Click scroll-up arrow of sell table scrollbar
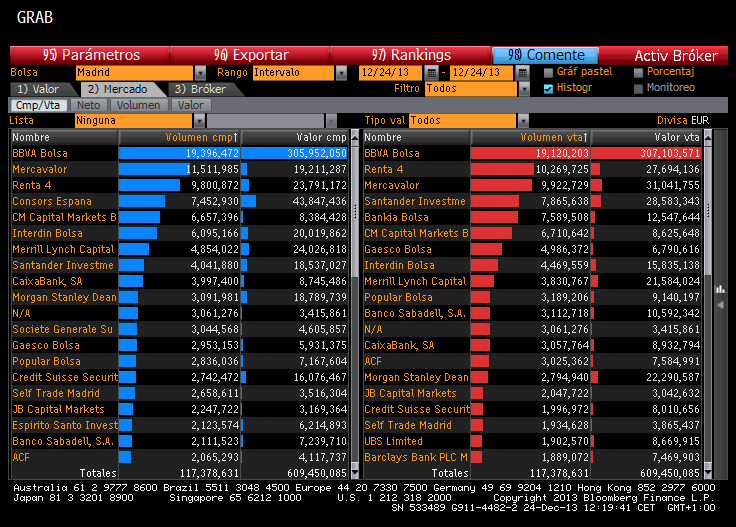 point(708,137)
